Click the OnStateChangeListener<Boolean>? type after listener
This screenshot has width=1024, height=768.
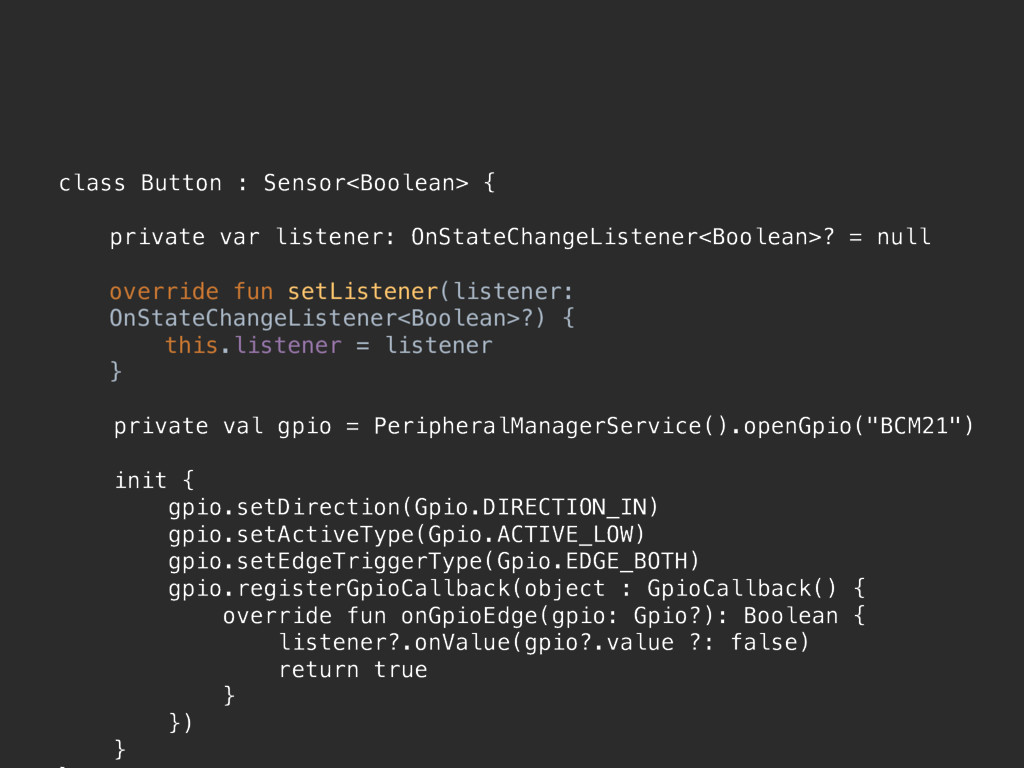(622, 237)
